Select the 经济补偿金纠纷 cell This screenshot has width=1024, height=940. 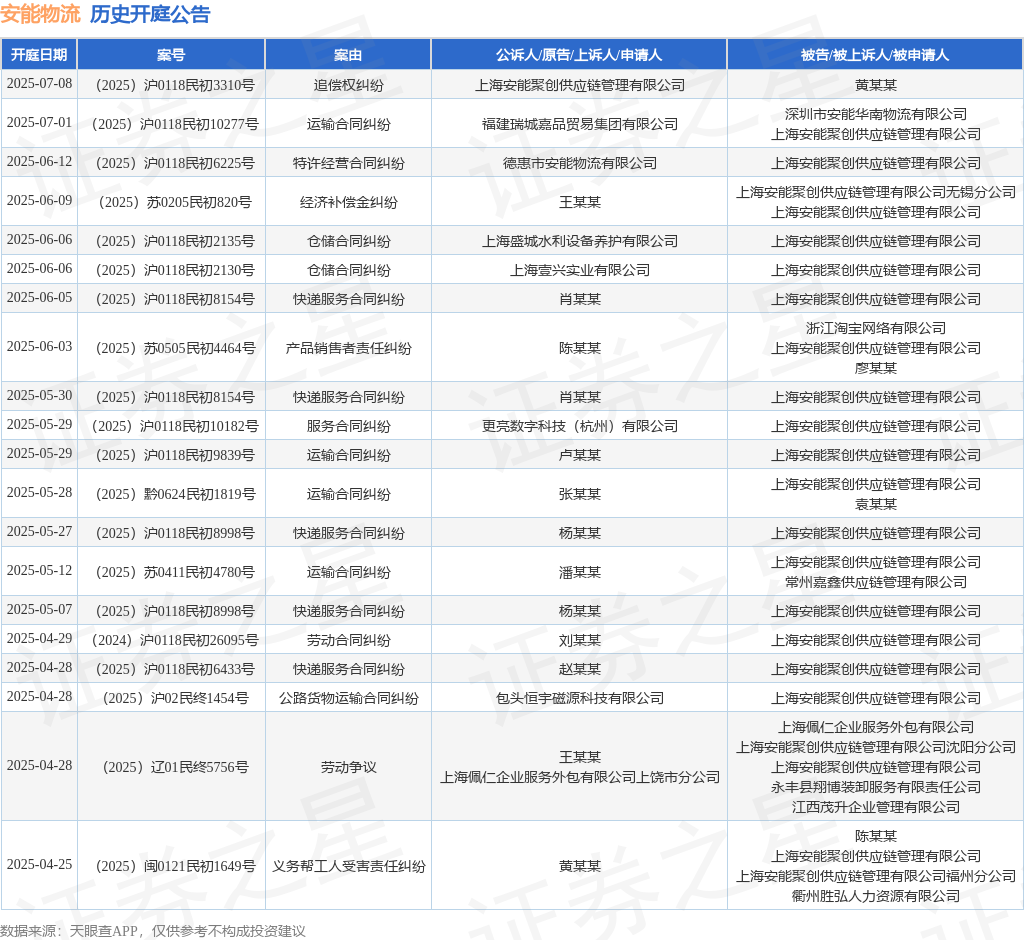[x=348, y=203]
